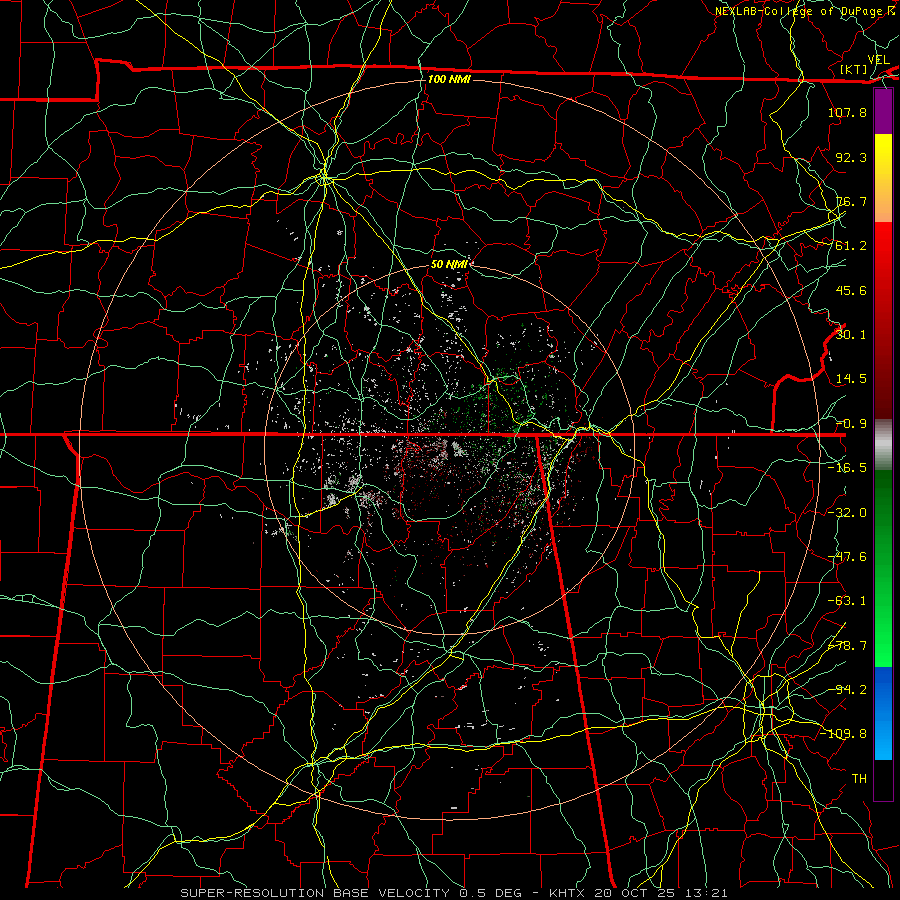
Task: Click the -16.5 velocity scale value
Action: (847, 468)
